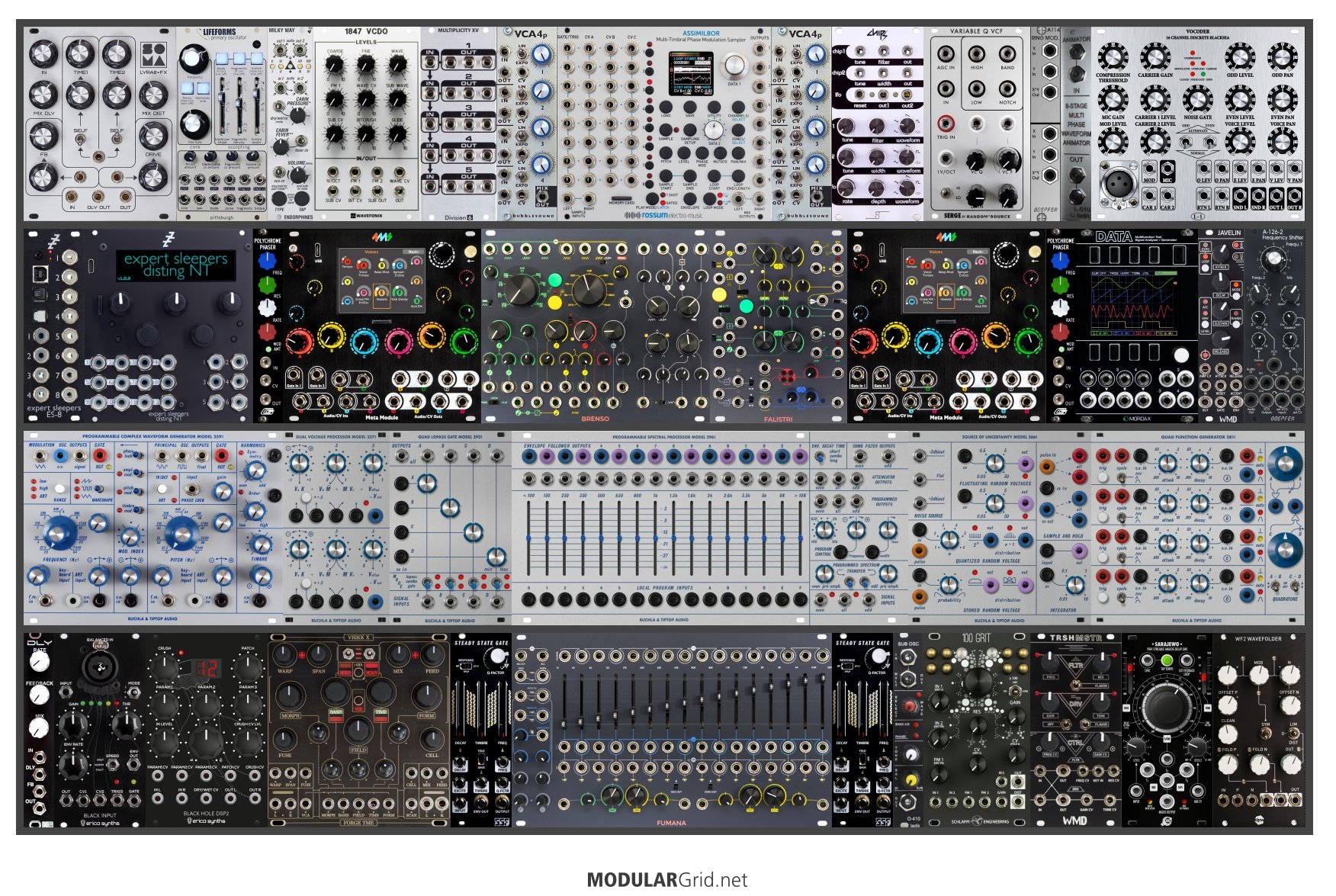Click the BITCRUSH knob on 1847 VCDO
The image size is (1336, 896).
tap(367, 133)
